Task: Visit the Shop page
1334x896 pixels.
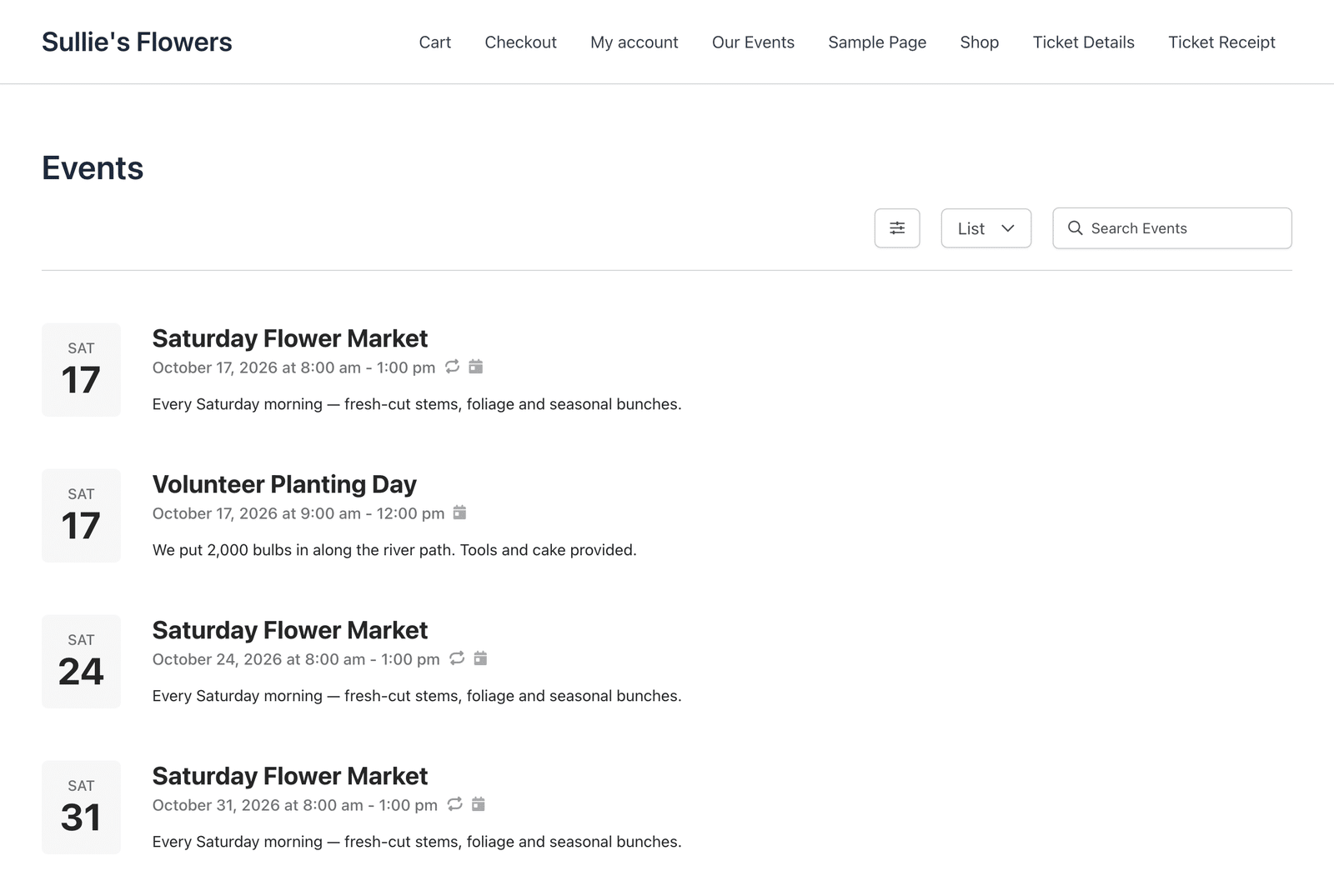Action: 980,43
